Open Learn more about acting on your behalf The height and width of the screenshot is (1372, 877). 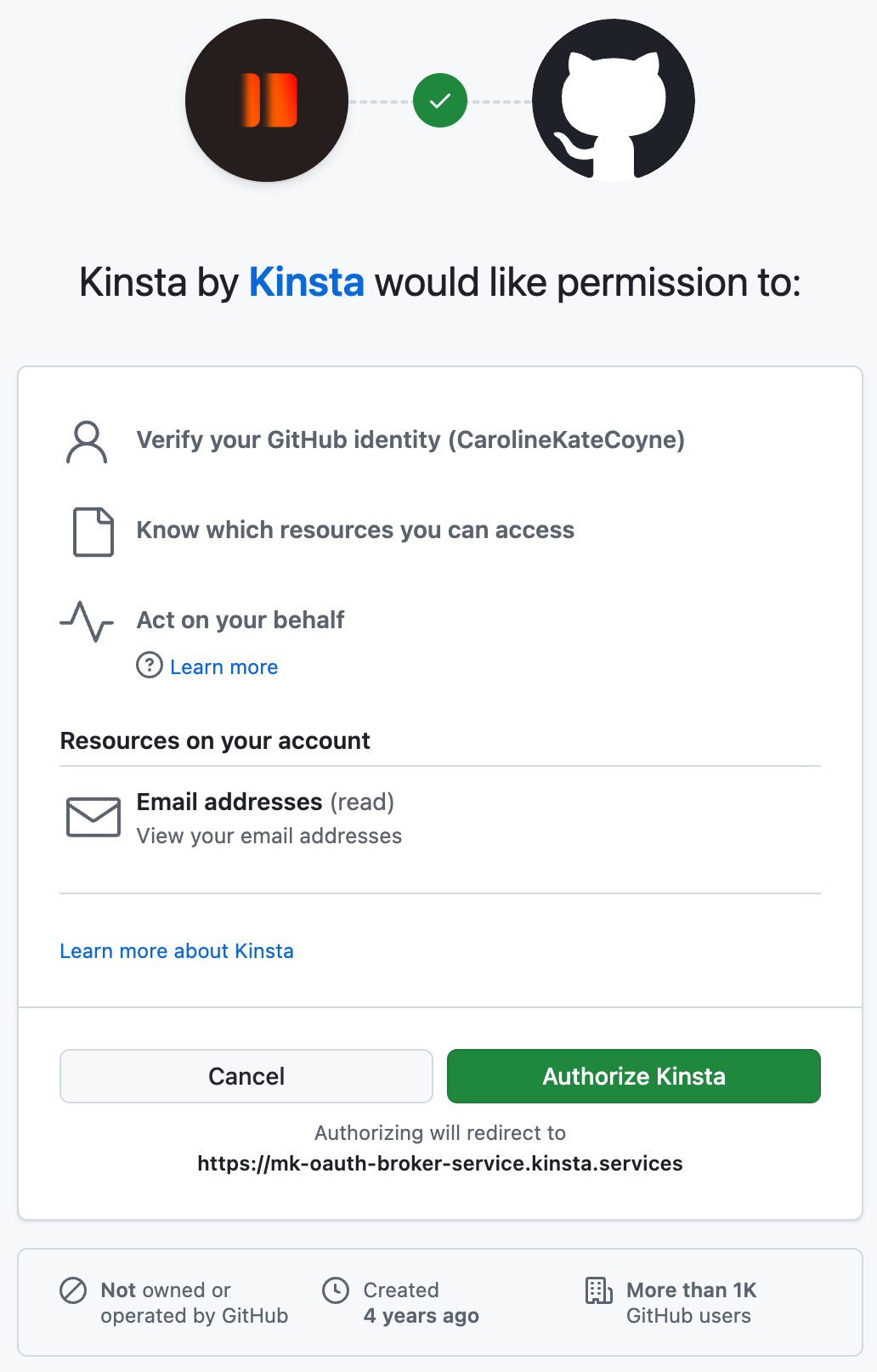(223, 666)
